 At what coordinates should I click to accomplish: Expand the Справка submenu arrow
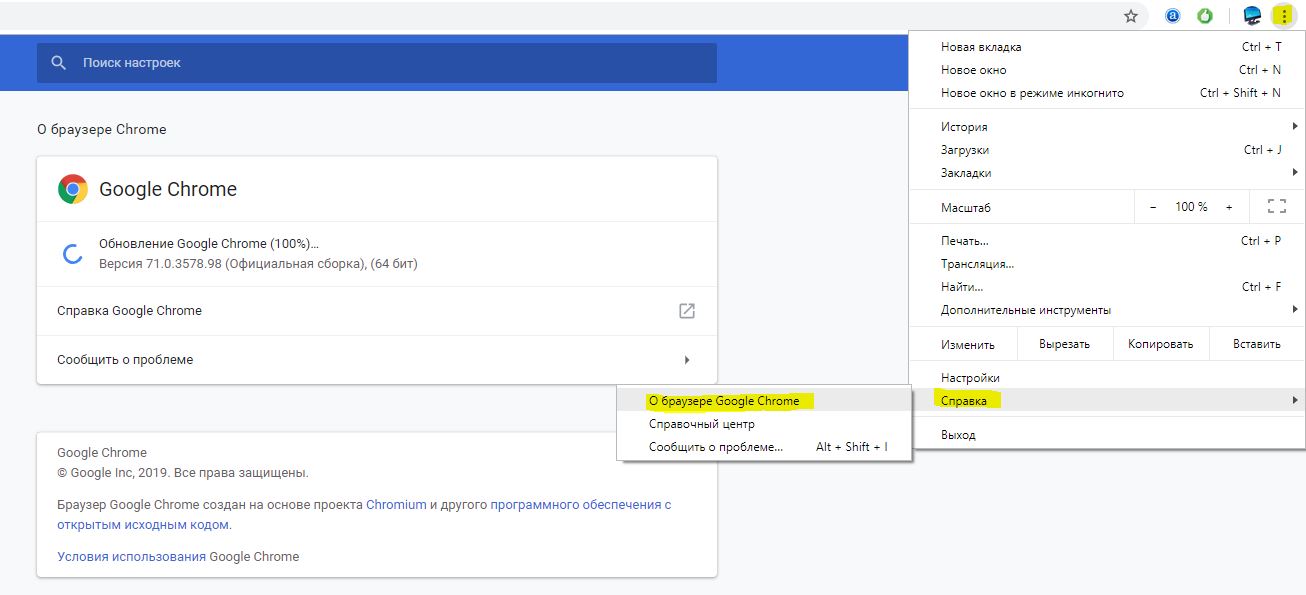(1295, 401)
